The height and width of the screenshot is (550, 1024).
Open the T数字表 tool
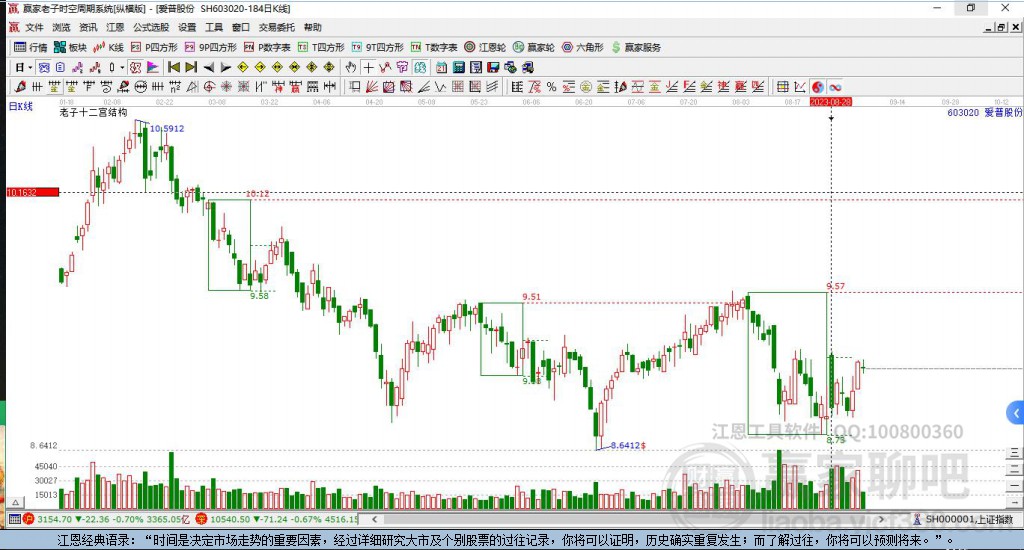click(434, 47)
